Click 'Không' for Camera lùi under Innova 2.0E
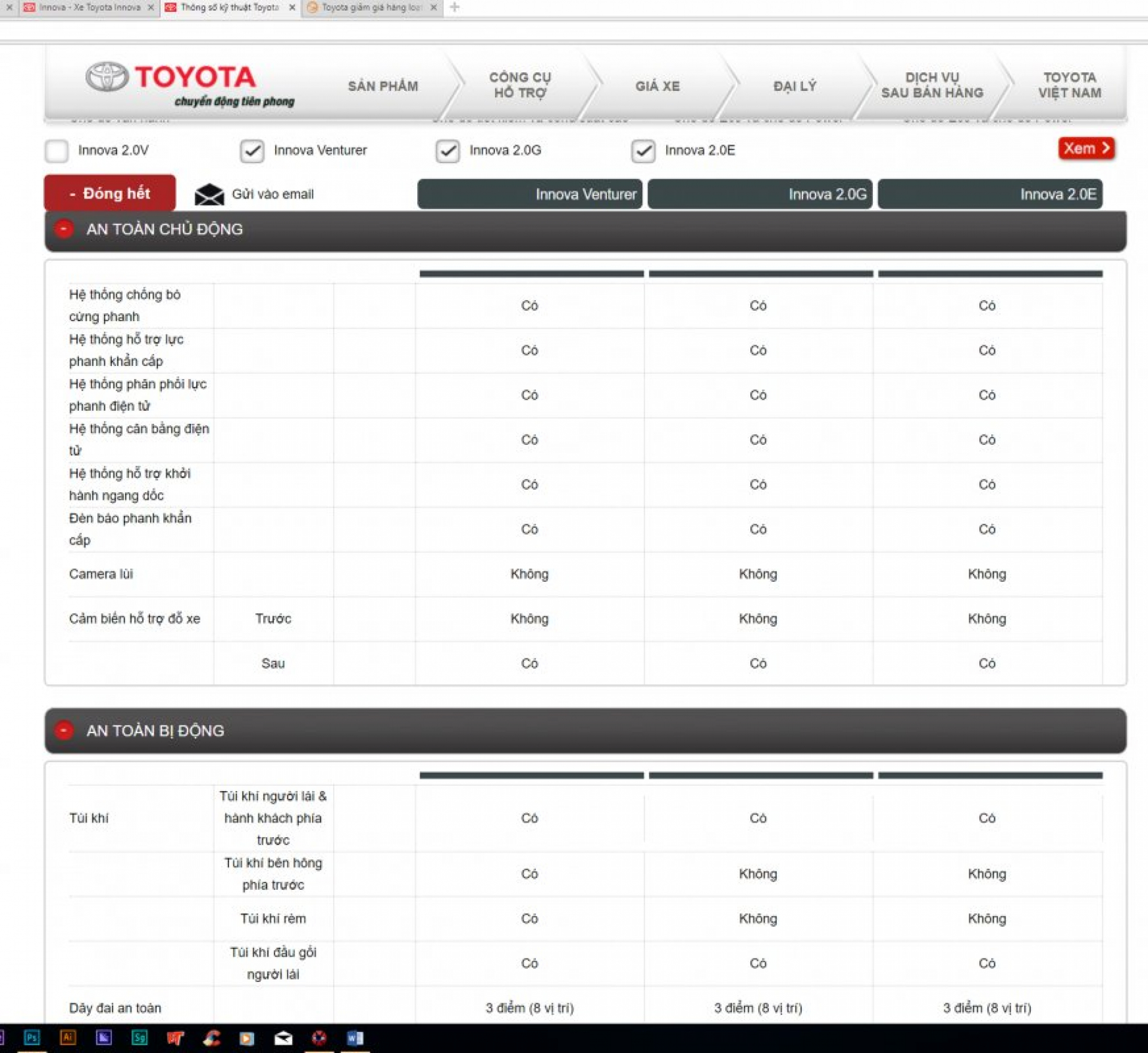Image resolution: width=1148 pixels, height=1053 pixels. [987, 575]
